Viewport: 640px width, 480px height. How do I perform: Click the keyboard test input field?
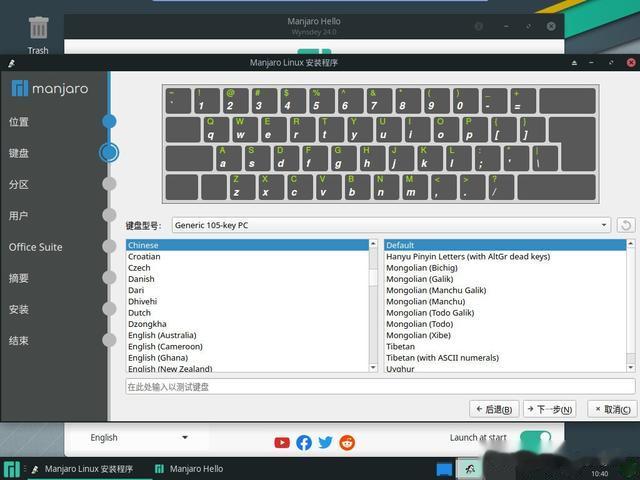(x=380, y=387)
